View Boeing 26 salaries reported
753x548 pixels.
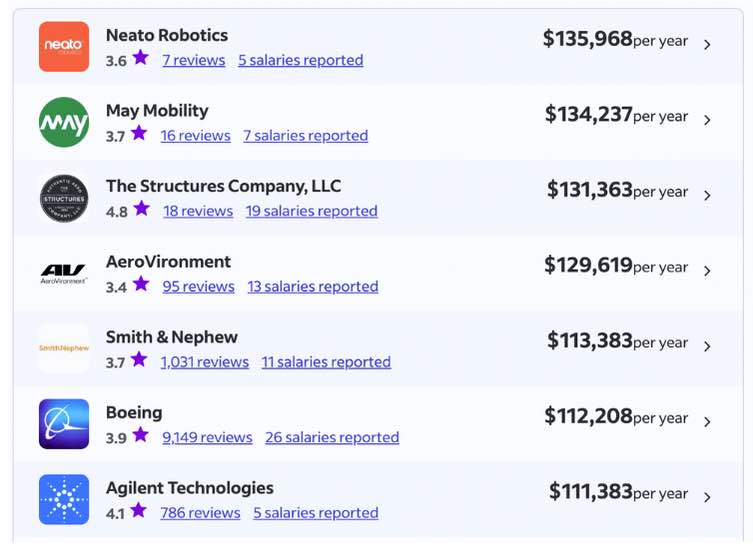click(x=332, y=438)
